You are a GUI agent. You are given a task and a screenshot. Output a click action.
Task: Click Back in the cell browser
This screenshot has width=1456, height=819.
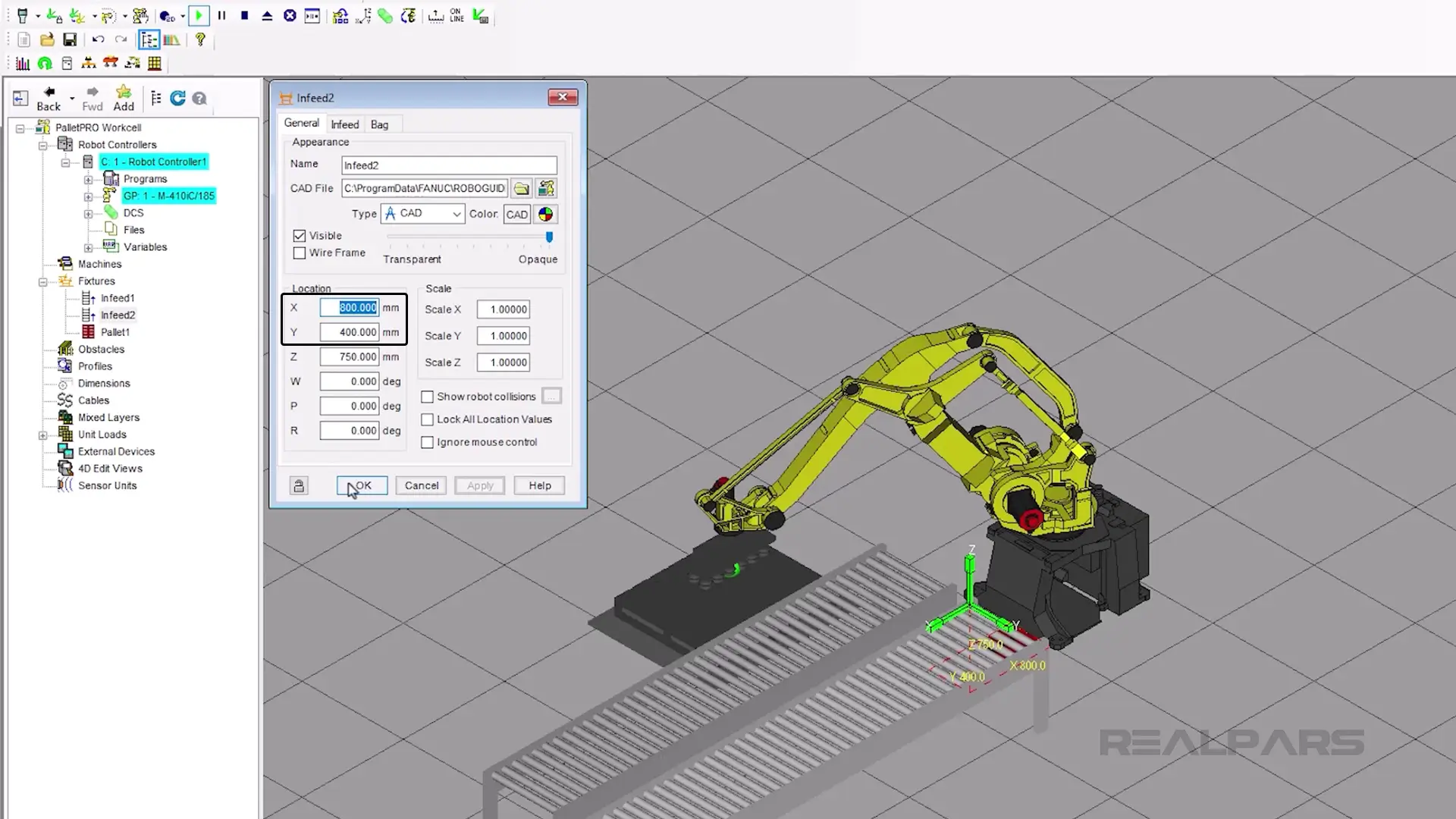tap(49, 99)
